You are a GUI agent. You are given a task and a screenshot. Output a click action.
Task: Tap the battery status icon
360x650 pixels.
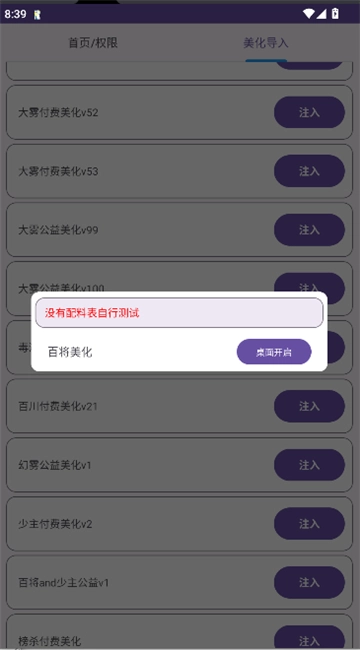[x=335, y=14]
